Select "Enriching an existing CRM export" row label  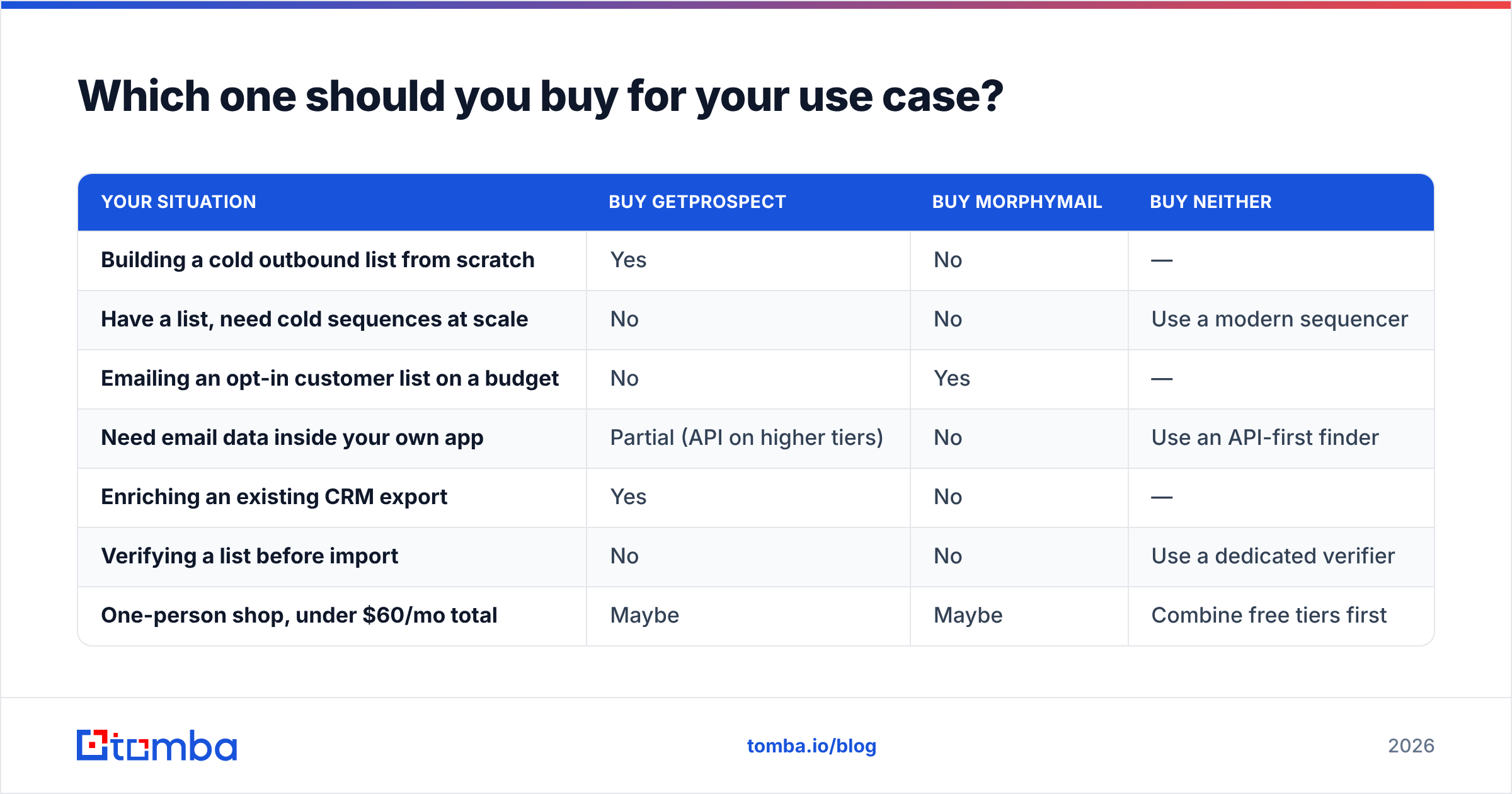[274, 497]
